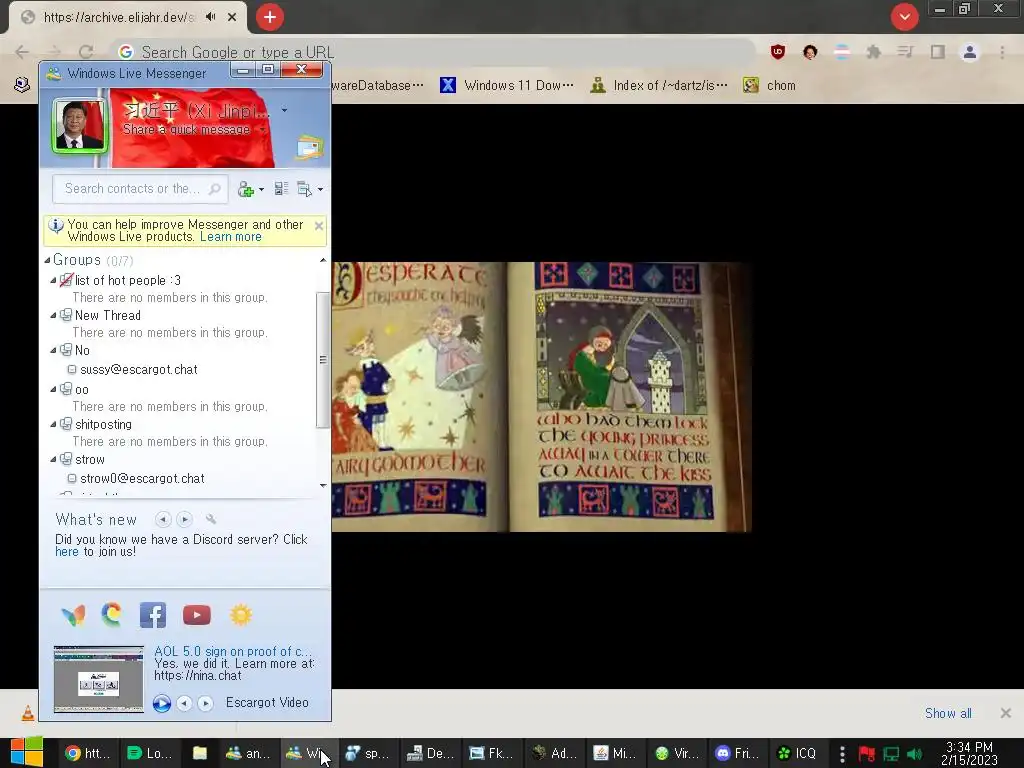Viewport: 1024px width, 768px height.
Task: Click the Search Google or type a URL bar
Action: pos(434,52)
